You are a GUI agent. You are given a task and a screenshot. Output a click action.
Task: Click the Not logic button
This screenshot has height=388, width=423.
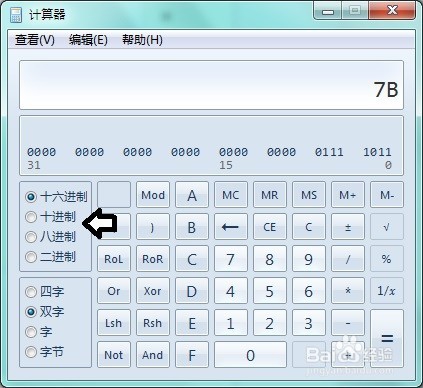[x=114, y=355]
